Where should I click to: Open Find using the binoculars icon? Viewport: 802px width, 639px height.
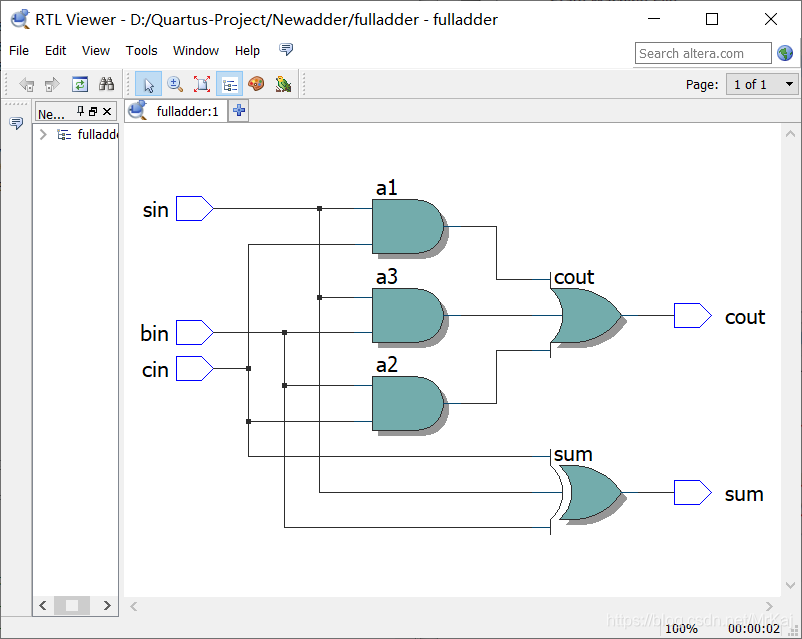106,84
